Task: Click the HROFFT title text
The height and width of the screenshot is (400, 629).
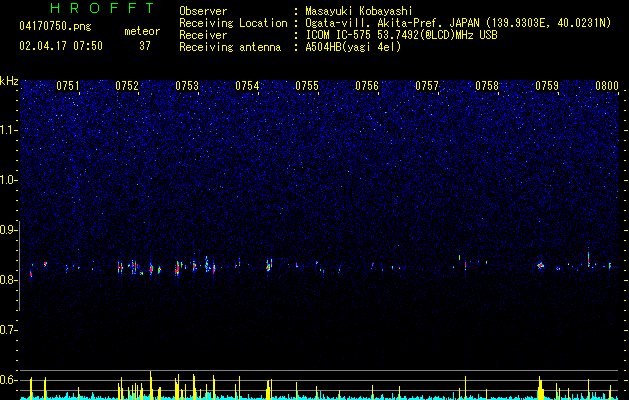Action: pyautogui.click(x=103, y=8)
